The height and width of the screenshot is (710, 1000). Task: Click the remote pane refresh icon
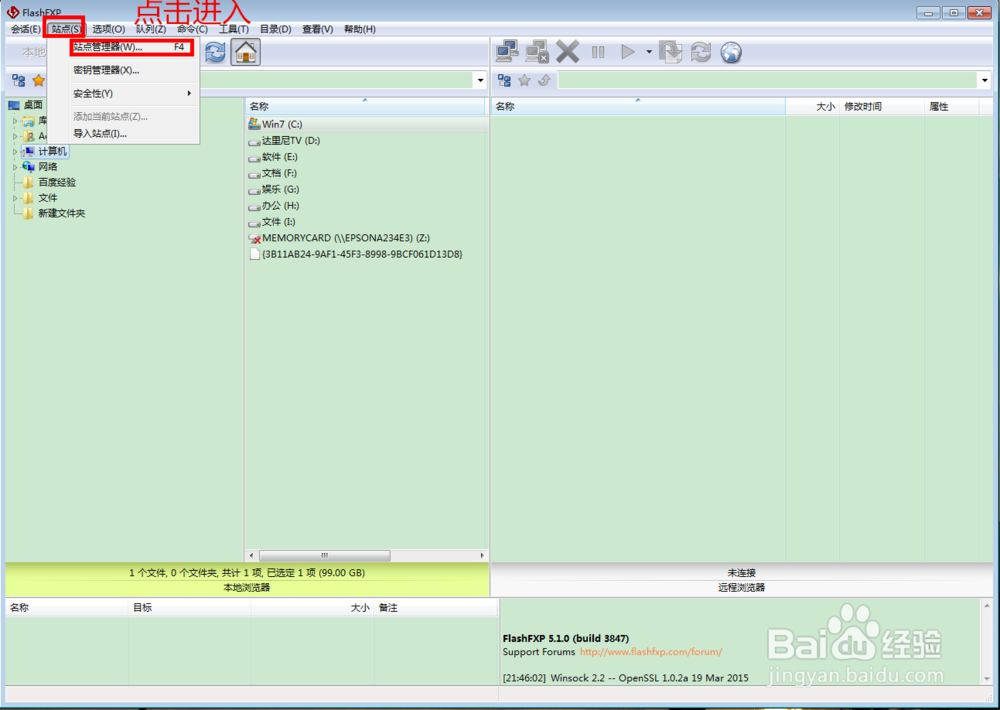(x=700, y=52)
